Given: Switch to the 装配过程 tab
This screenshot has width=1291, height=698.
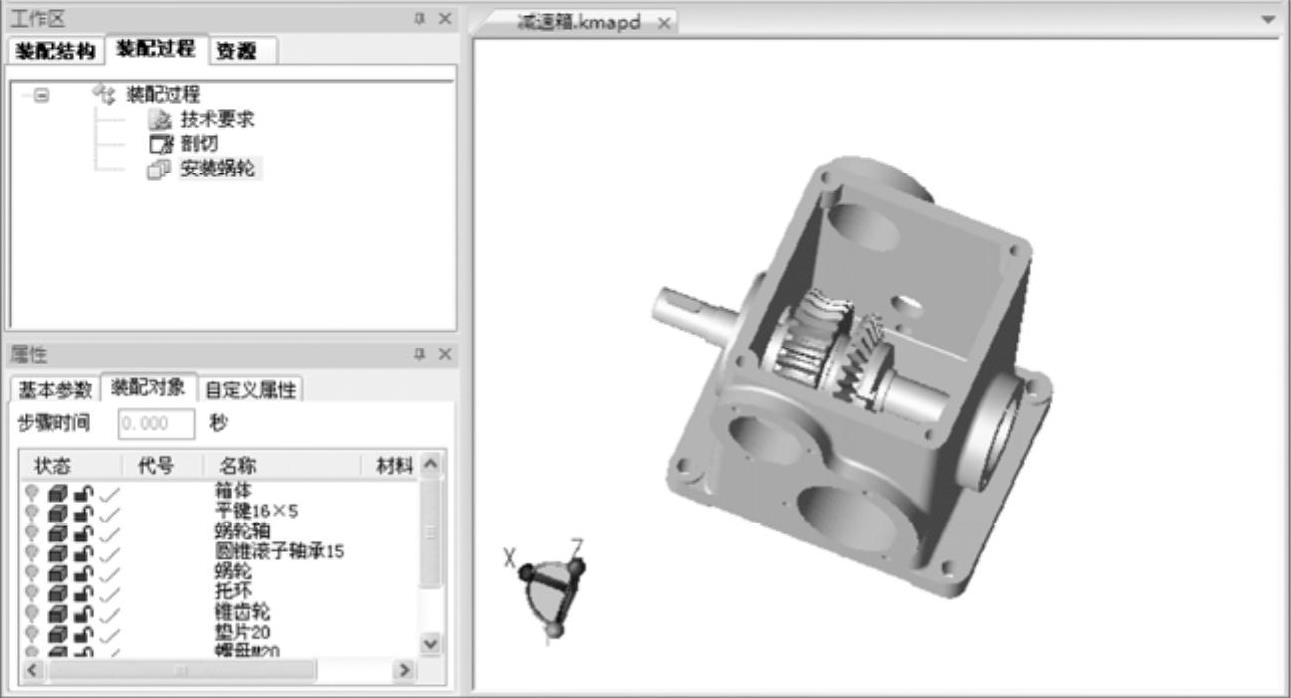Looking at the screenshot, I should pyautogui.click(x=155, y=49).
